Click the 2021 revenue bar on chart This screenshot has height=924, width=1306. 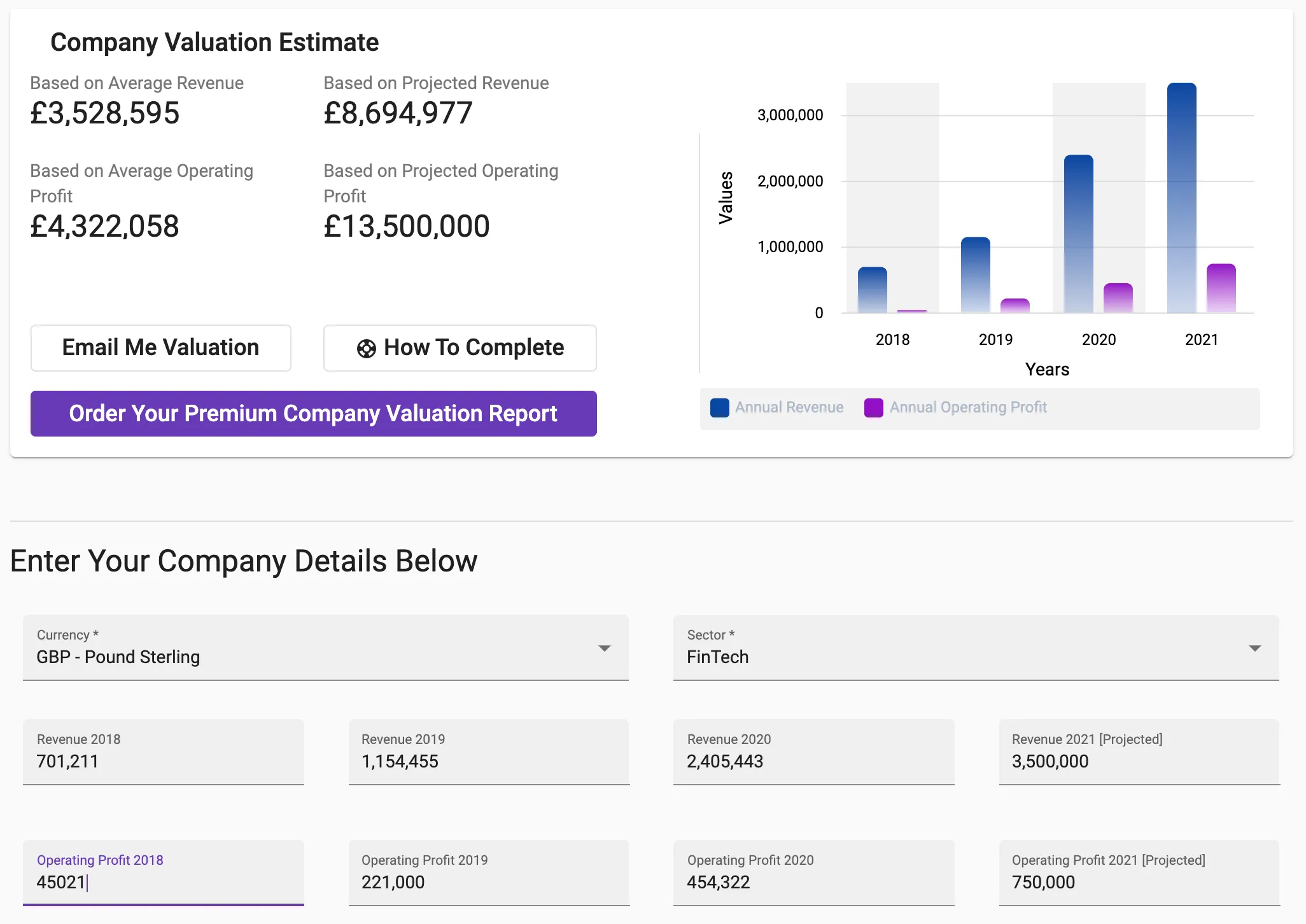(1183, 191)
